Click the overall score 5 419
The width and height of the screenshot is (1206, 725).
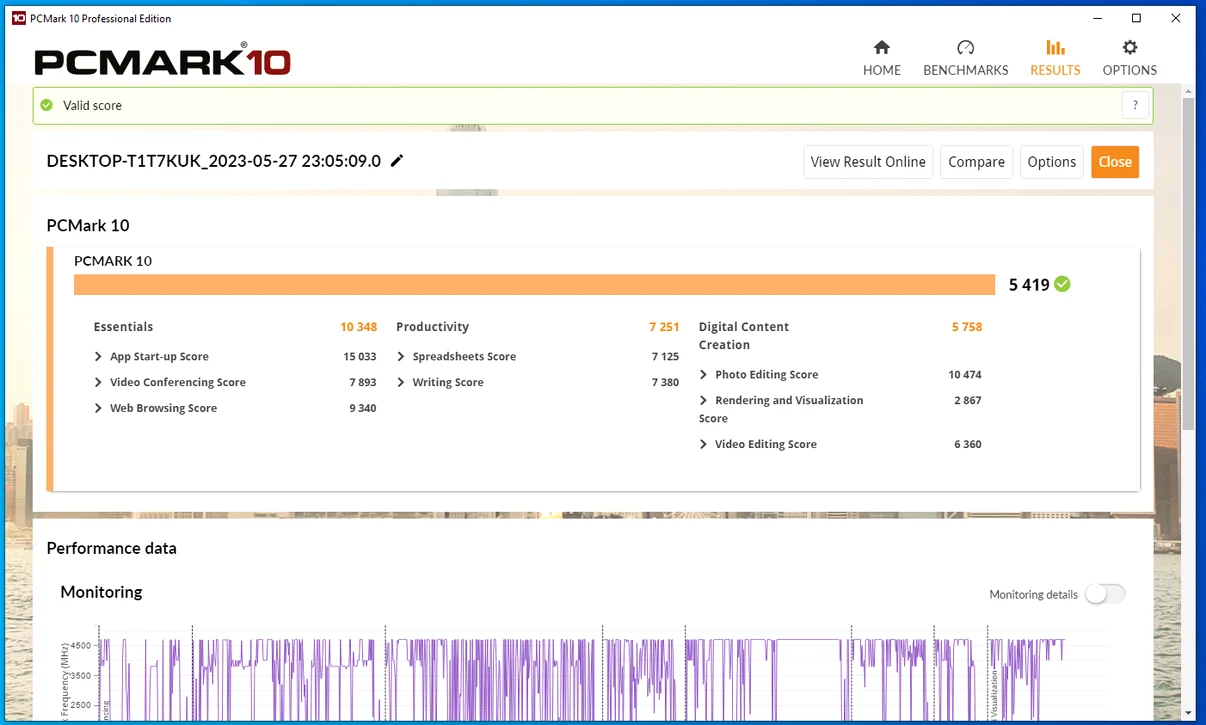point(1029,285)
